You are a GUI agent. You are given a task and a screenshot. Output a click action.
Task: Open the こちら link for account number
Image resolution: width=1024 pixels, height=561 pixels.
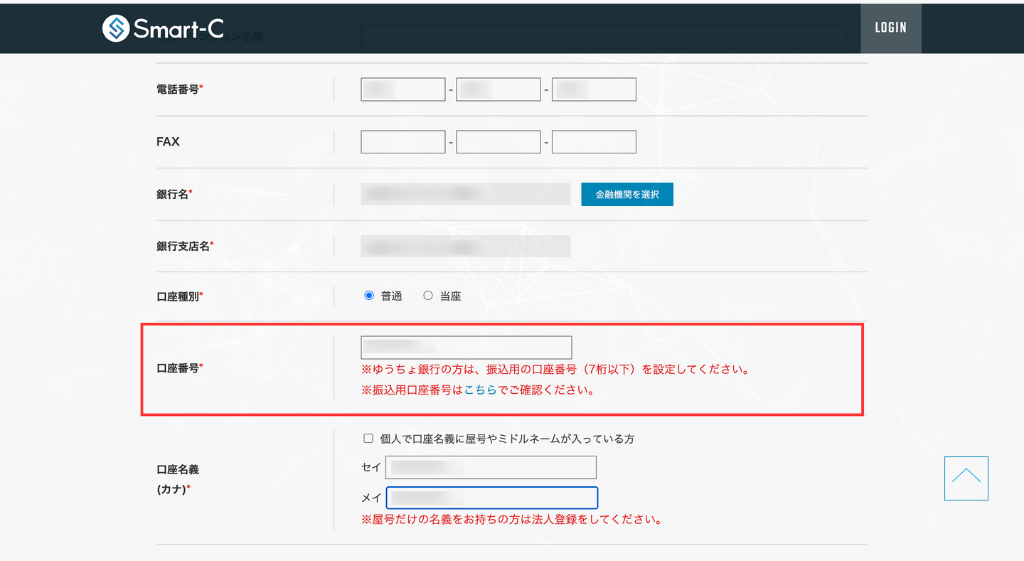click(x=481, y=390)
